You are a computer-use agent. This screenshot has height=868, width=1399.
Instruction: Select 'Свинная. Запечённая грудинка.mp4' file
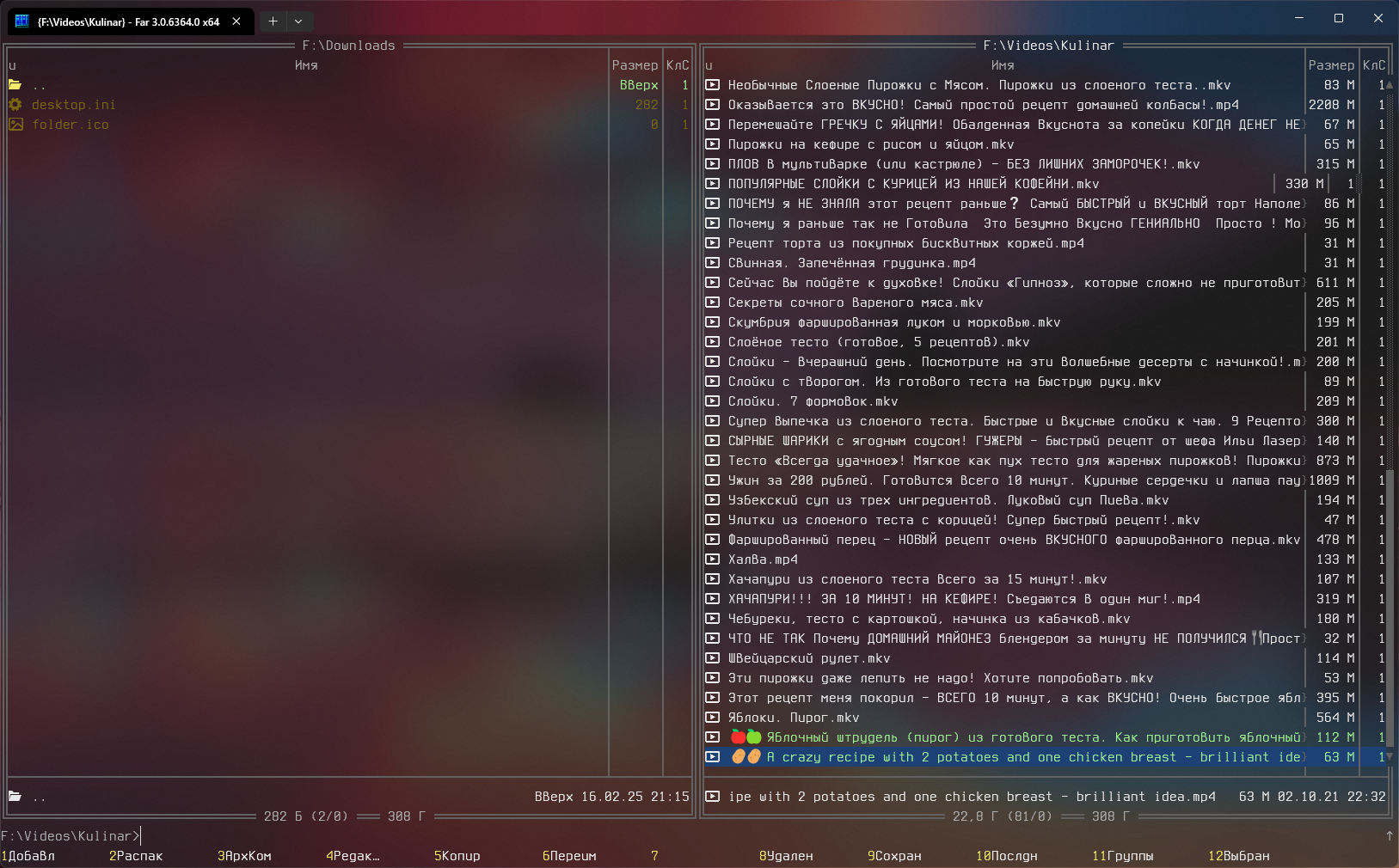852,263
